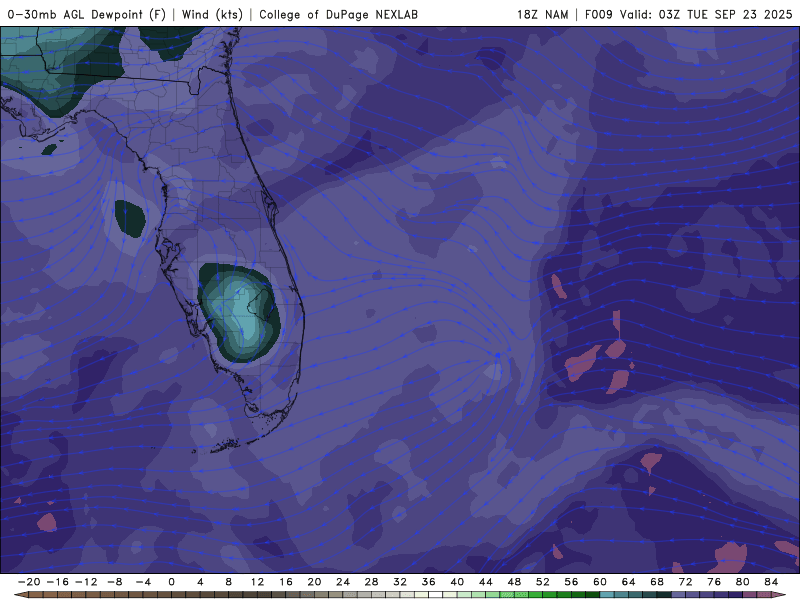Click the '68' label on the color scale

pos(657,582)
